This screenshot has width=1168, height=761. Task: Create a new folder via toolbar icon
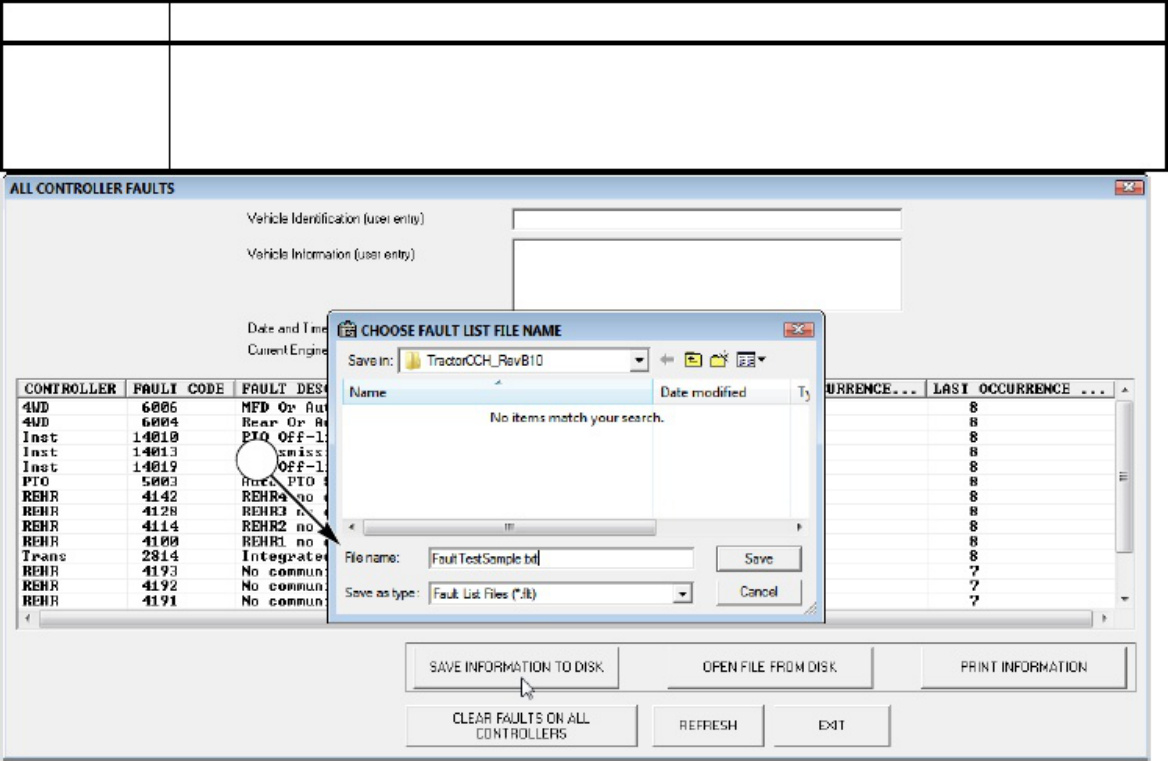click(719, 360)
